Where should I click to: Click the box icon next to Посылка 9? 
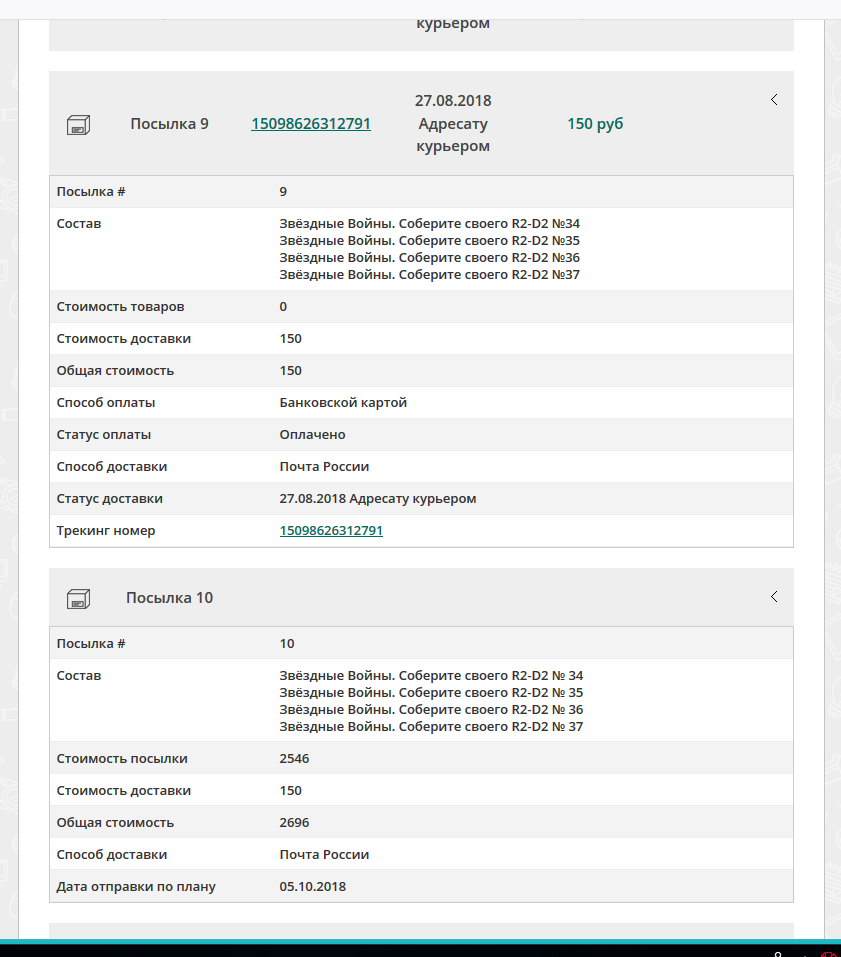tap(78, 124)
